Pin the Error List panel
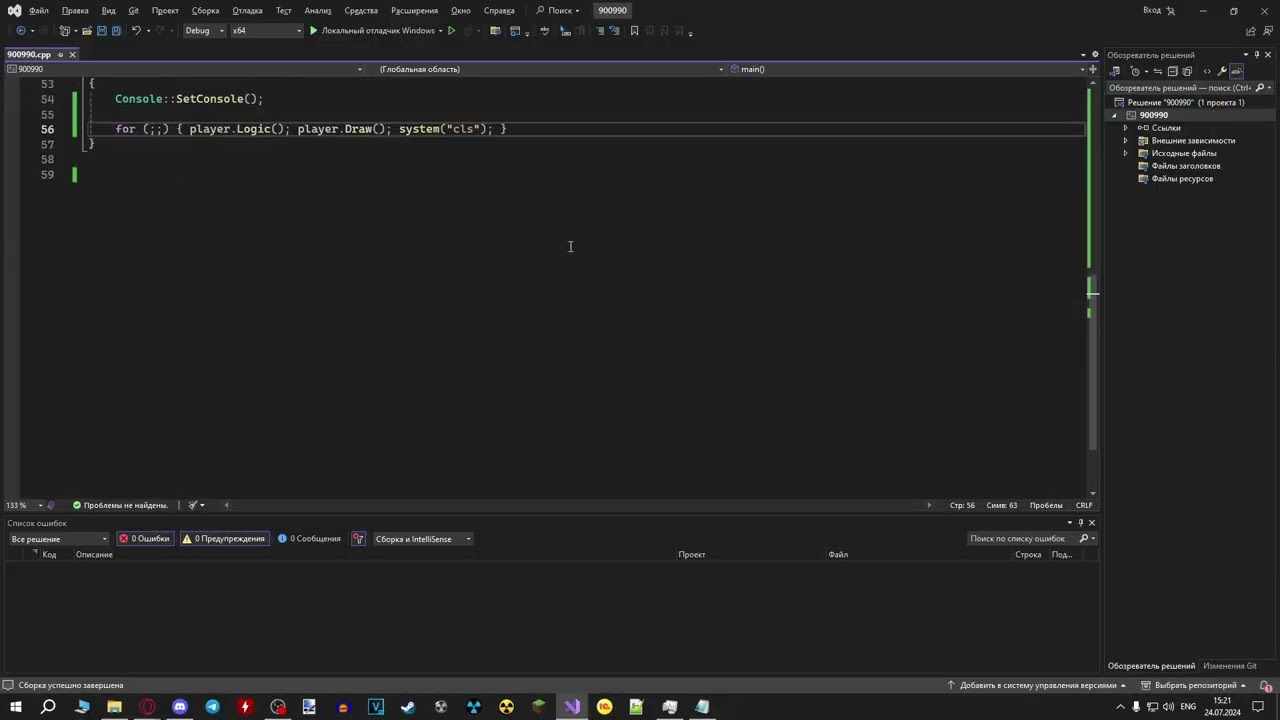The image size is (1280, 720). [1080, 523]
